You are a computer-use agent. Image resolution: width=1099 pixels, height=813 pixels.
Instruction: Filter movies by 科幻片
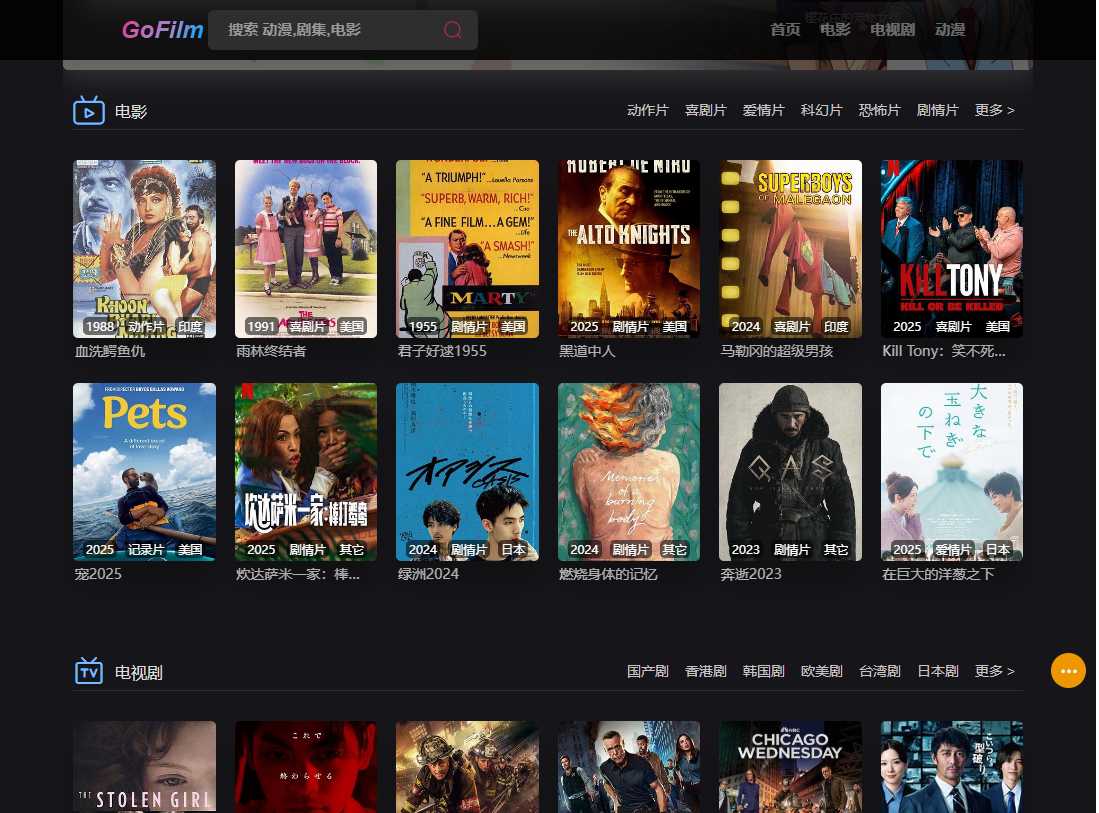click(821, 110)
